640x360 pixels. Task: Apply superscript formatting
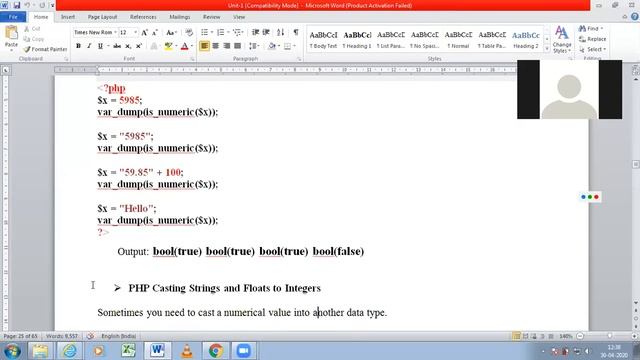[139, 46]
